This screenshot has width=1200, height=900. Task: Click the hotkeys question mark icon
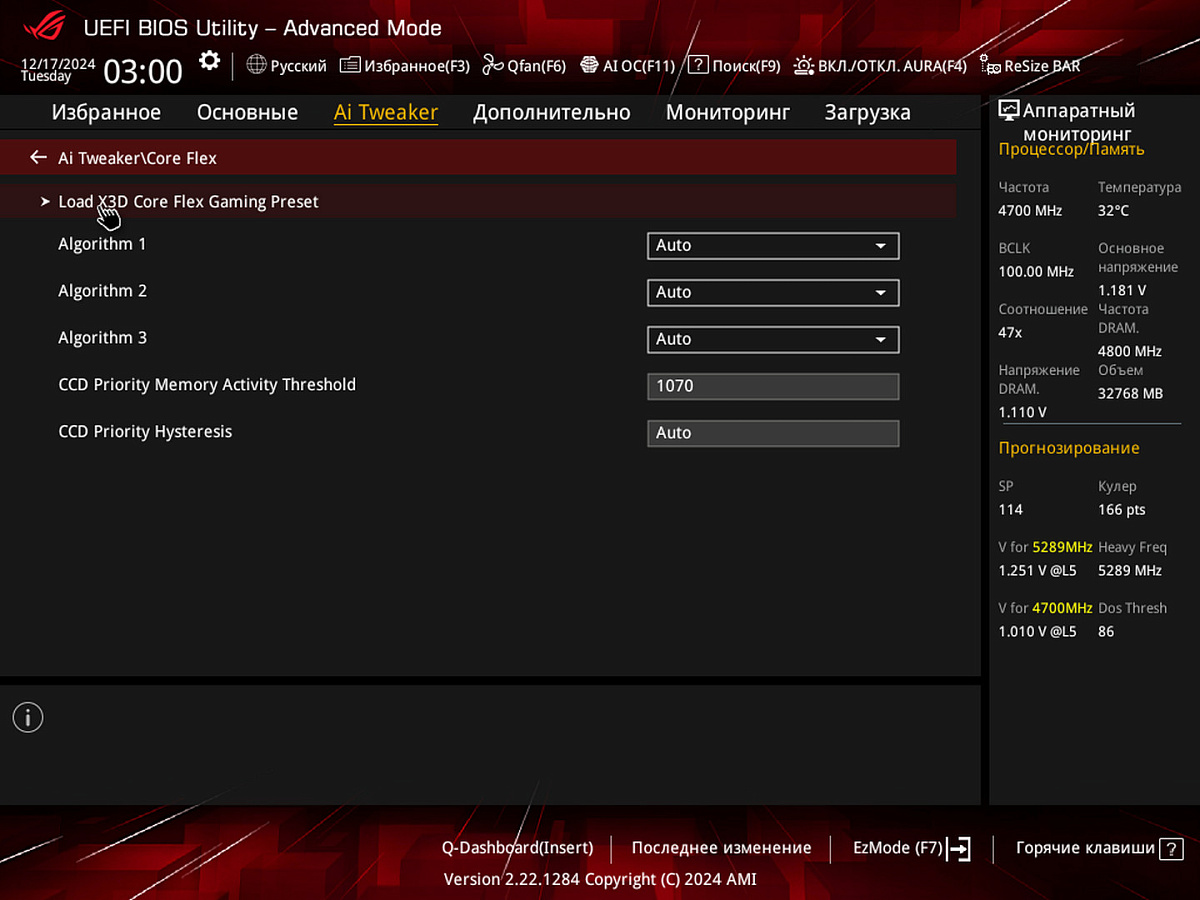1171,849
